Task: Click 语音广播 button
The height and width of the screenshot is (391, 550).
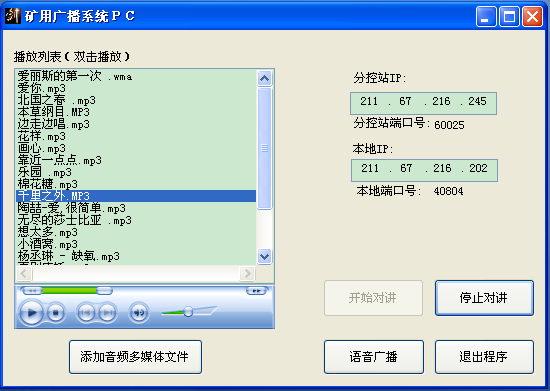Action: click(x=374, y=357)
